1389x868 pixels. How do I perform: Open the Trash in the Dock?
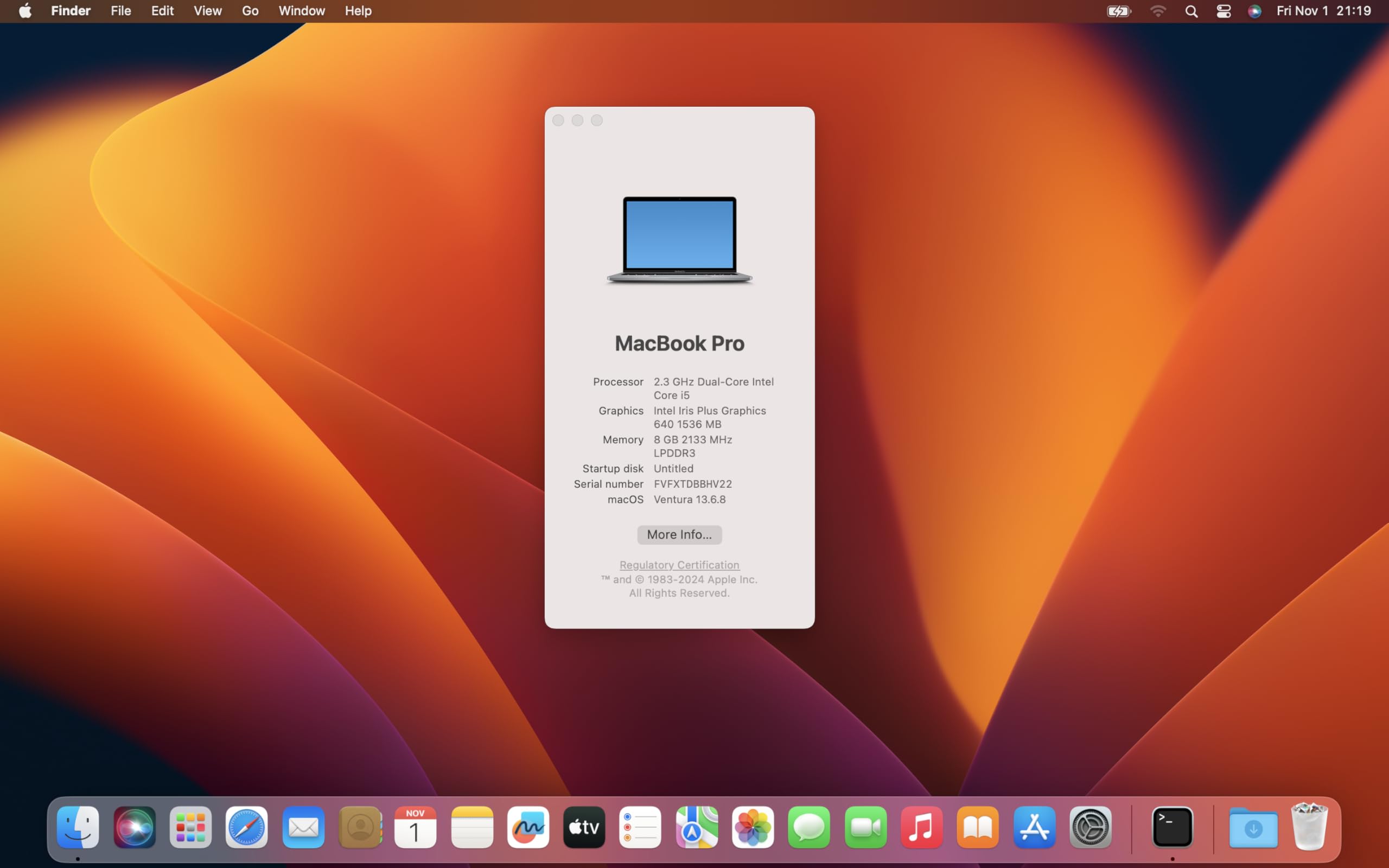1309,827
